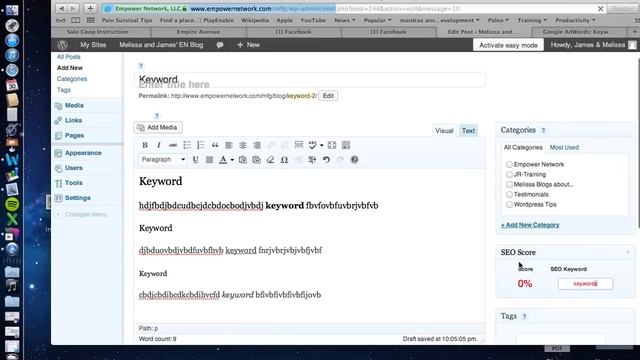The width and height of the screenshot is (640, 360).
Task: Toggle bold formatting in editor toolbar
Action: tap(145, 145)
